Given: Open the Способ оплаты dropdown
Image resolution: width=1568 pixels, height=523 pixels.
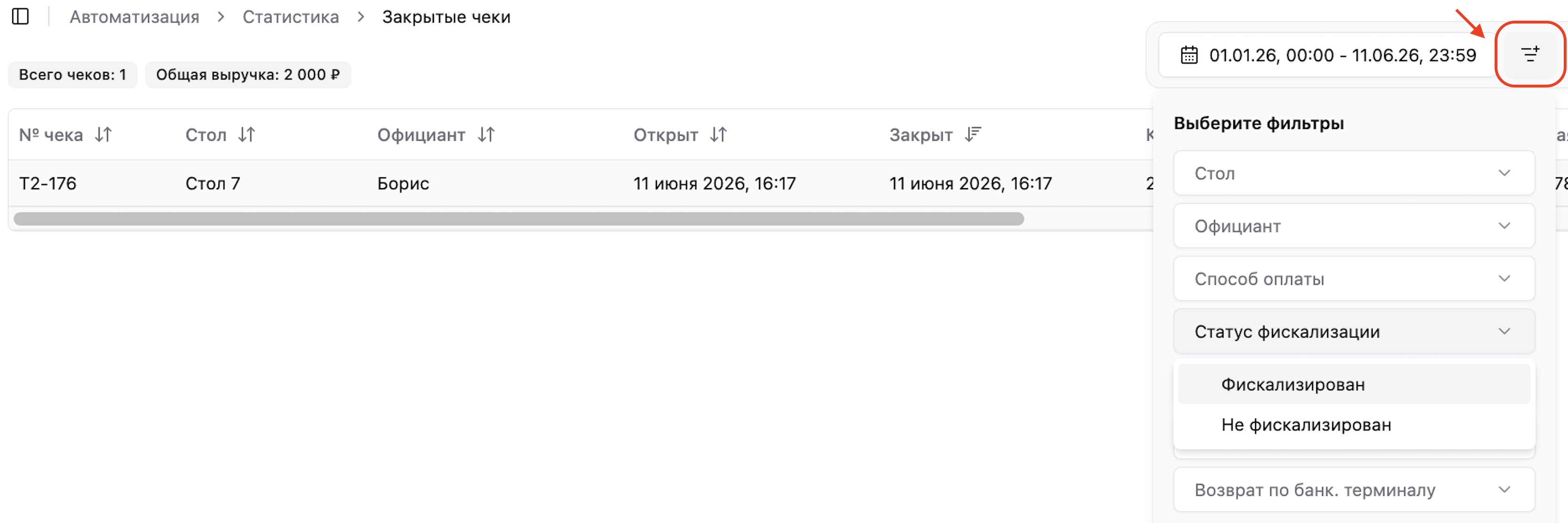Looking at the screenshot, I should 1354,279.
